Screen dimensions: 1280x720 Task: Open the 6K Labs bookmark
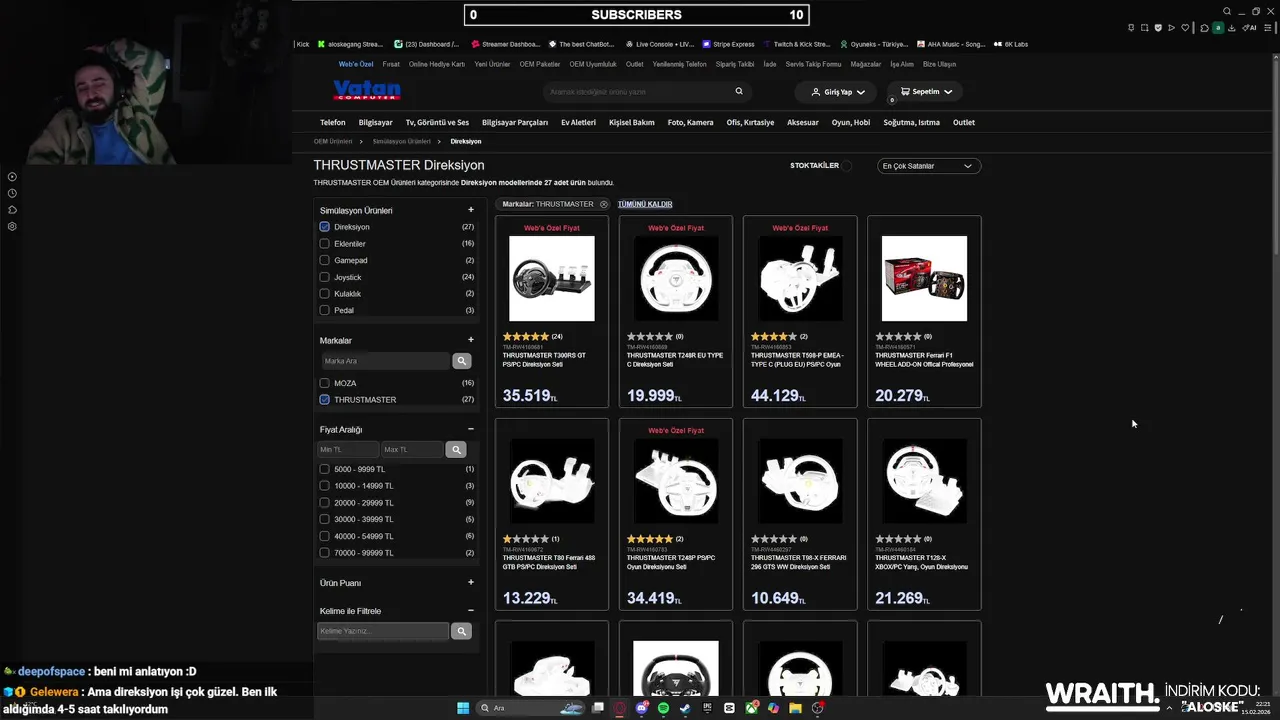(x=1011, y=44)
